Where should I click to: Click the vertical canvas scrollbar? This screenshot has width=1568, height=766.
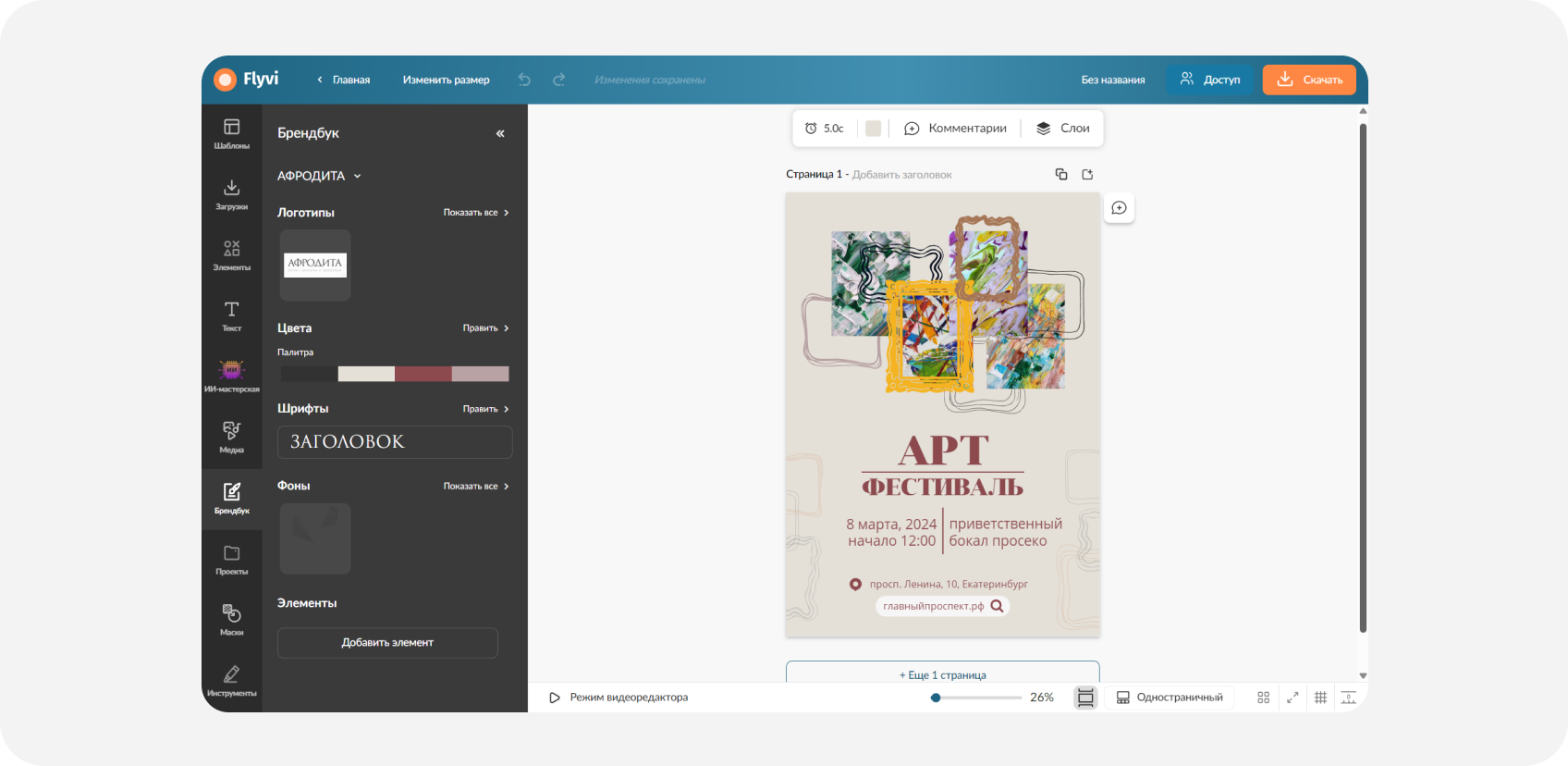coord(1363,377)
